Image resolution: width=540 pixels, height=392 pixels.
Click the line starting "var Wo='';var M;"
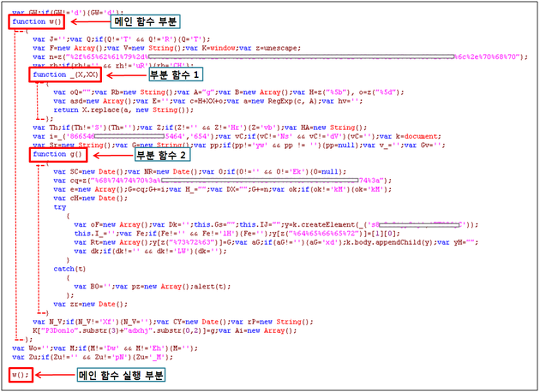pos(105,349)
